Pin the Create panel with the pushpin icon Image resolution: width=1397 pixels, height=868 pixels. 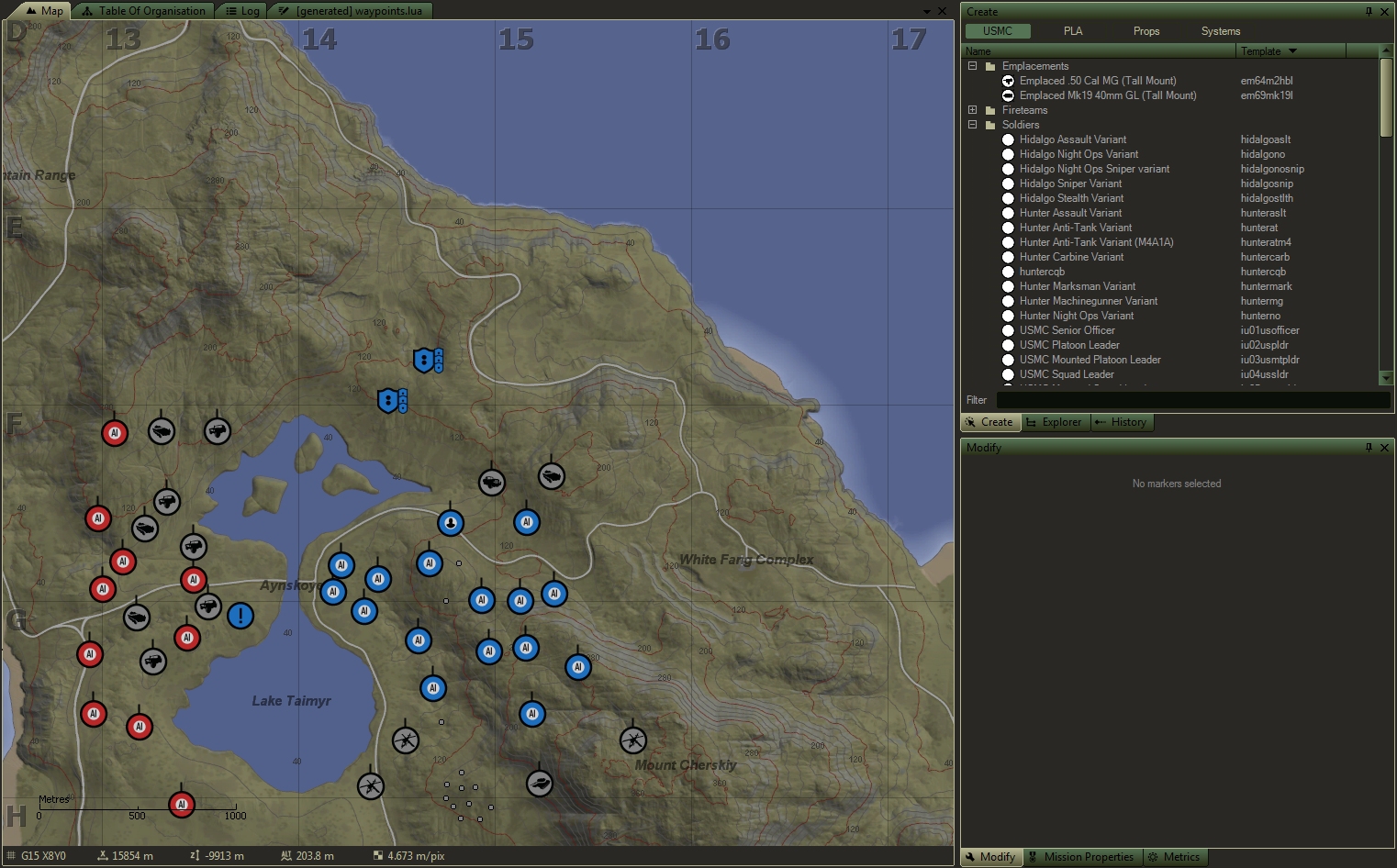[x=1369, y=12]
